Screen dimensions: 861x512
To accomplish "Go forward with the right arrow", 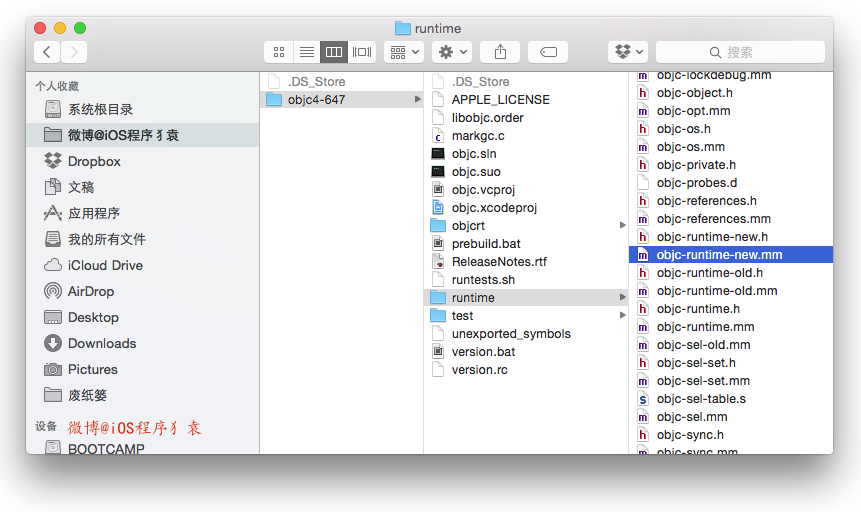I will [74, 52].
